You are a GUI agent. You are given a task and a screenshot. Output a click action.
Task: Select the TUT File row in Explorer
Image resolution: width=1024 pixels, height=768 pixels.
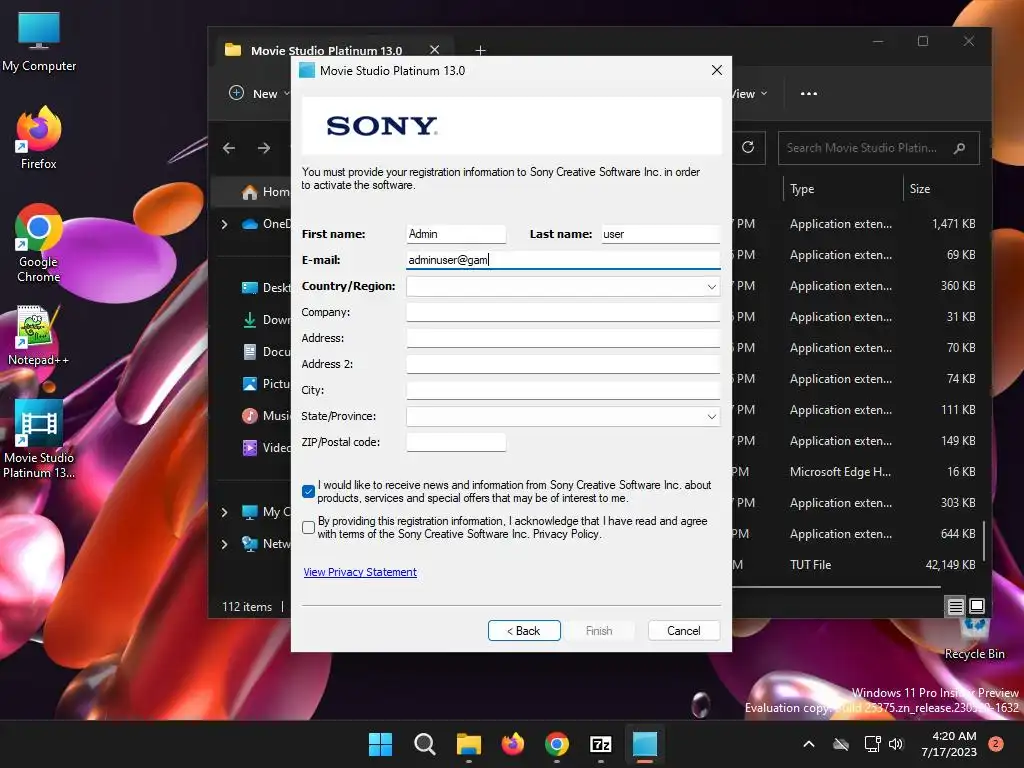856,565
